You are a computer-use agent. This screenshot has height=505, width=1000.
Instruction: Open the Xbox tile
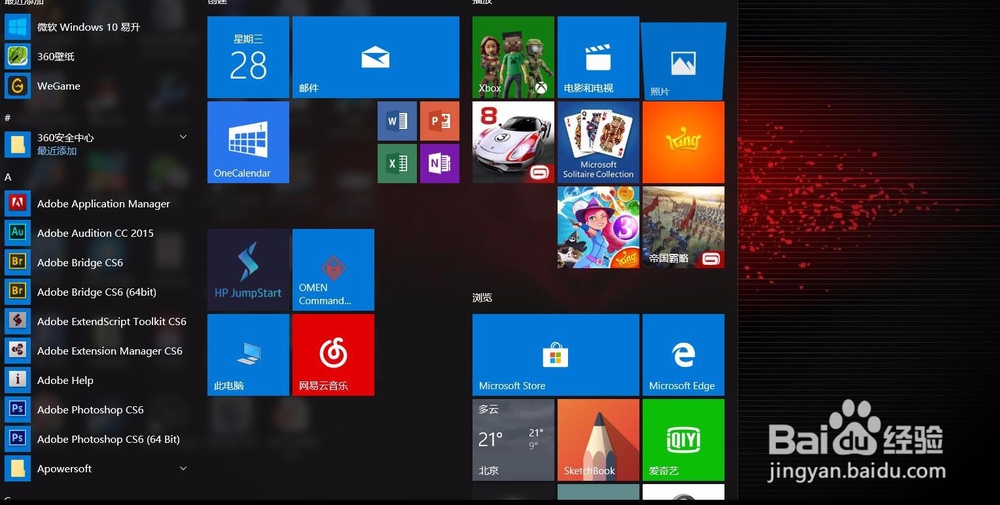click(x=513, y=57)
